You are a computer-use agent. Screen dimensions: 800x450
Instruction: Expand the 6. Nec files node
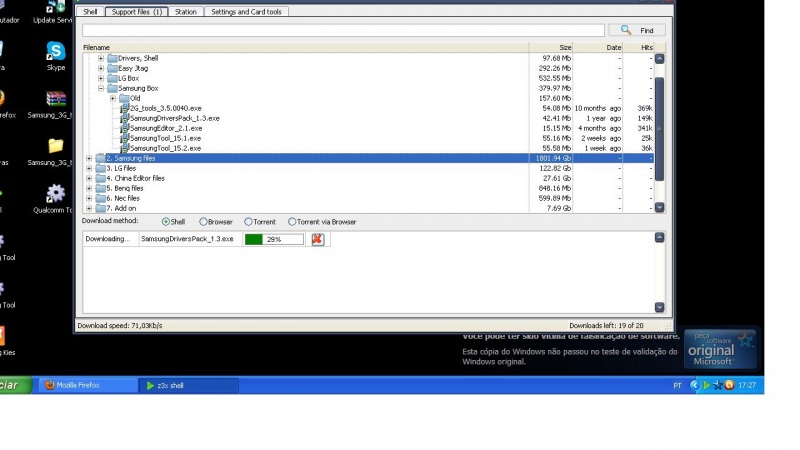tap(89, 198)
